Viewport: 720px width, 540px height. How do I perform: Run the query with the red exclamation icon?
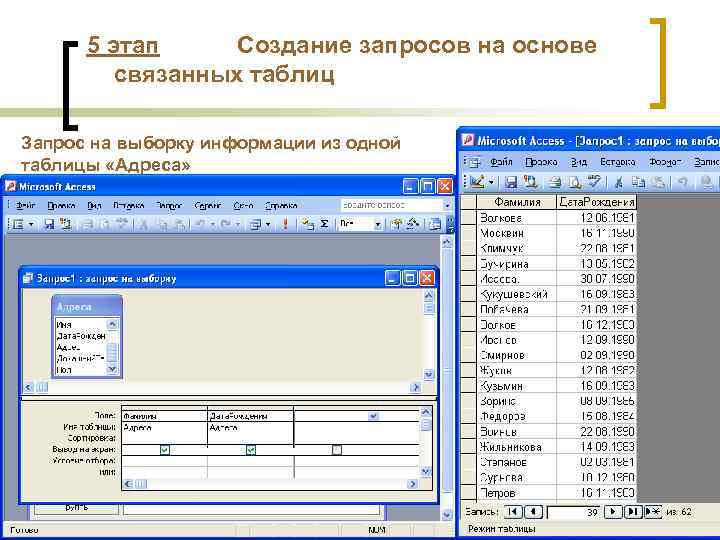point(285,224)
